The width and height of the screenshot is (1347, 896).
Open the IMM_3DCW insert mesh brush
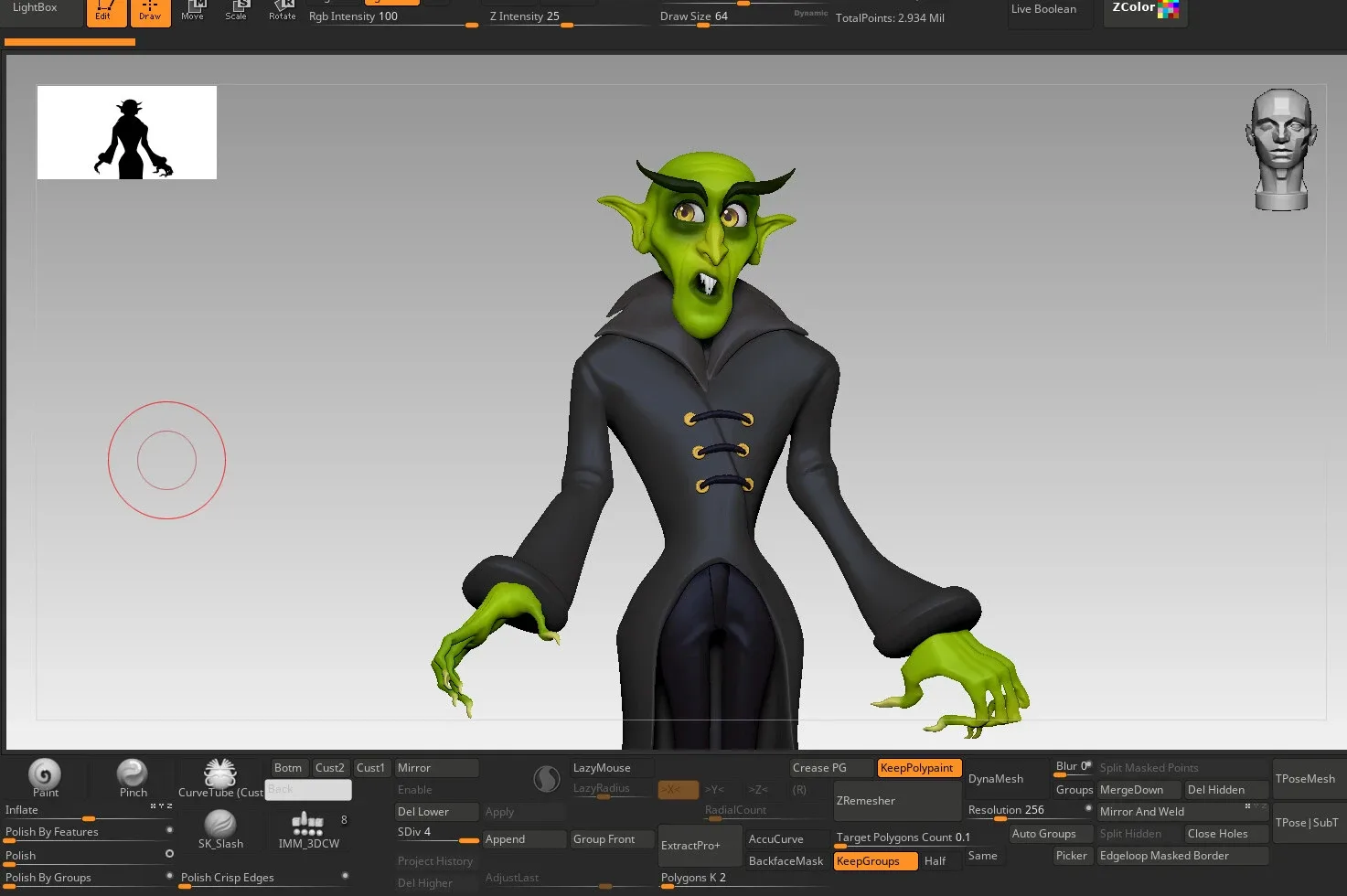pos(308,825)
